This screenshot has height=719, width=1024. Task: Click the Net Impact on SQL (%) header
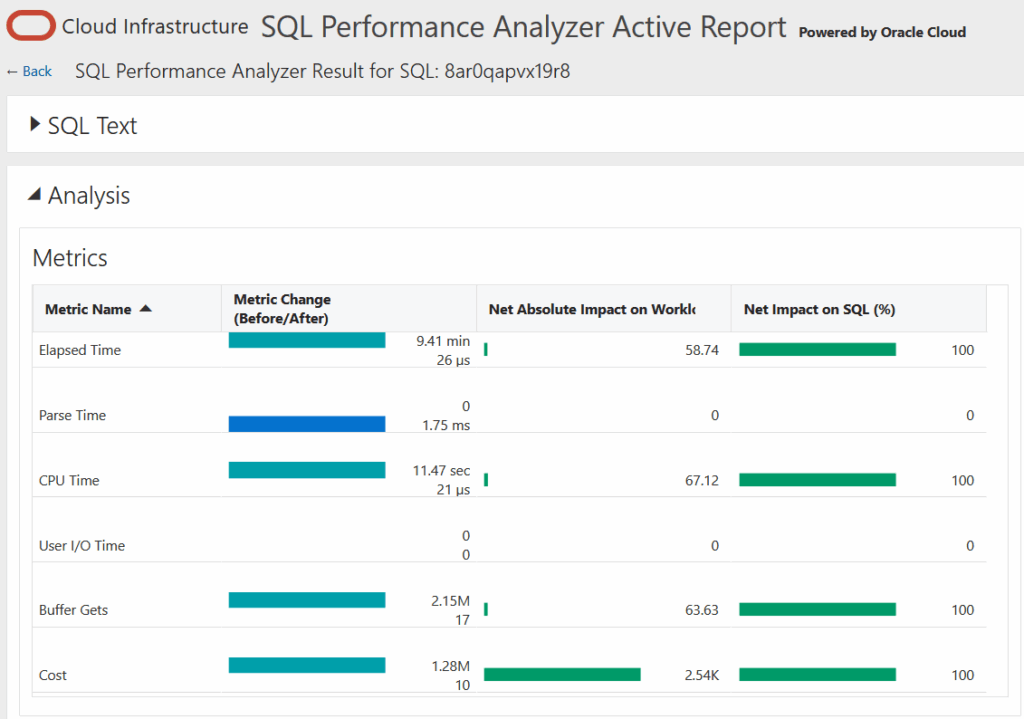pyautogui.click(x=819, y=310)
